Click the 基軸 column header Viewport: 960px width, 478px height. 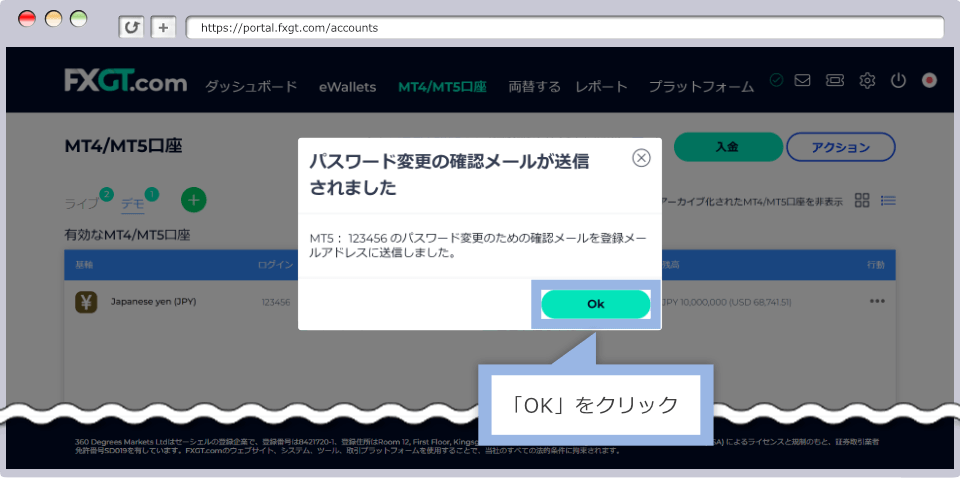point(84,265)
